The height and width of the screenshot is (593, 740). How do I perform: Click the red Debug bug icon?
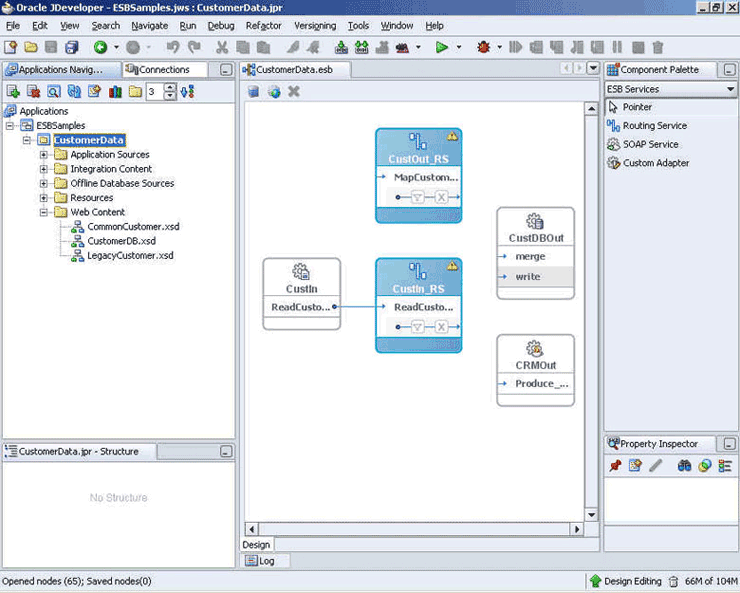click(483, 47)
